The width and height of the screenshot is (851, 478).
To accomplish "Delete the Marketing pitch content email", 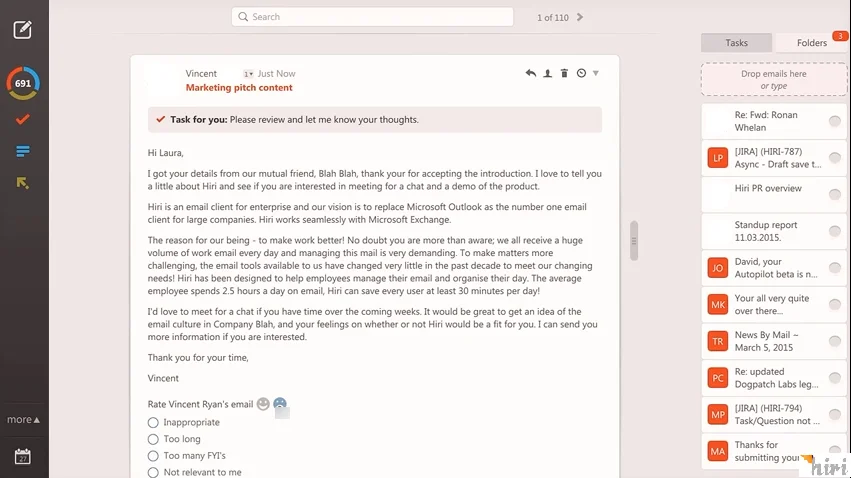I will (x=564, y=73).
